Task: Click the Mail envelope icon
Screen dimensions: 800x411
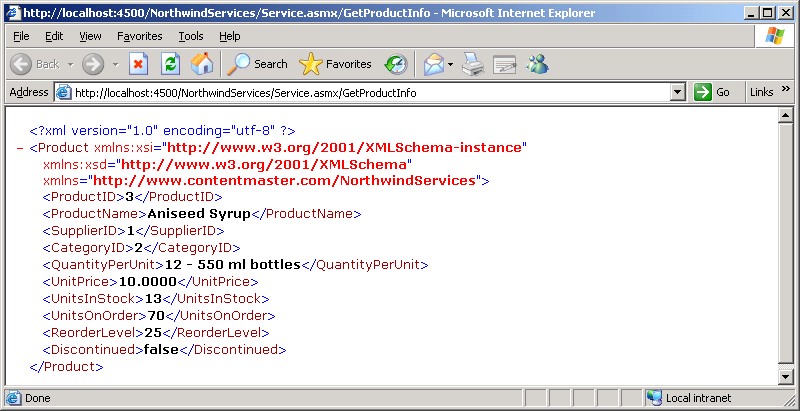Action: pos(433,64)
